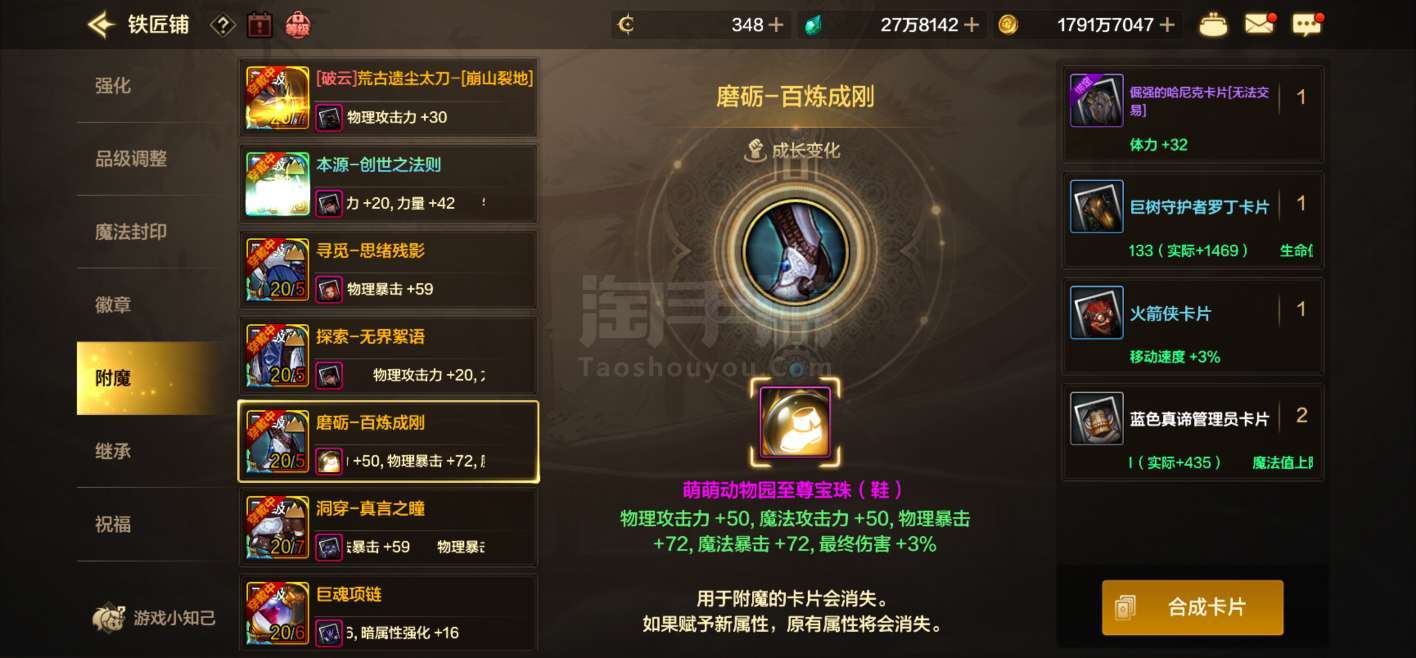Choose the 火箭侠卡片 card
The width and height of the screenshot is (1416, 658).
[1193, 325]
